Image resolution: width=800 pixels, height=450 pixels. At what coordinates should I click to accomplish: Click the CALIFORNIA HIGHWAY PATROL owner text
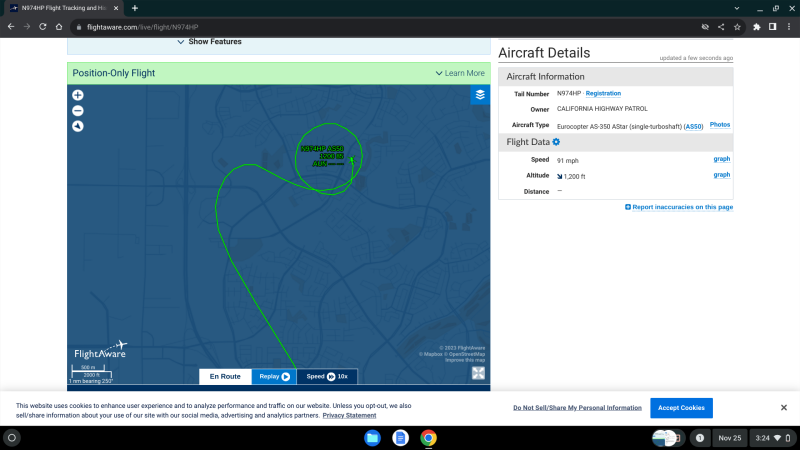602,109
